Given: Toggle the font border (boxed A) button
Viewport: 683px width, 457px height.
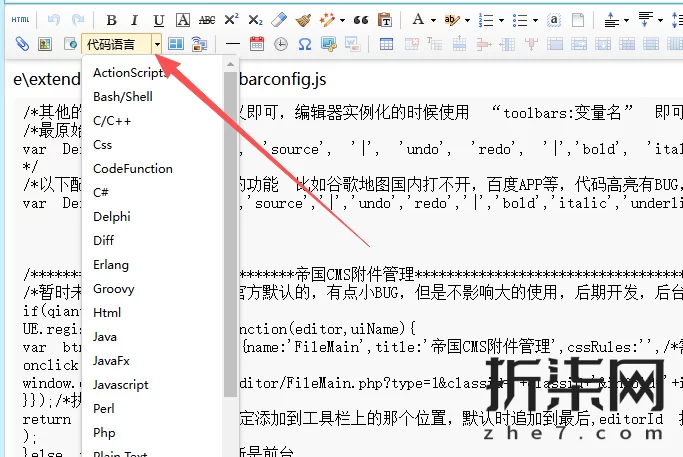Looking at the screenshot, I should pos(183,20).
